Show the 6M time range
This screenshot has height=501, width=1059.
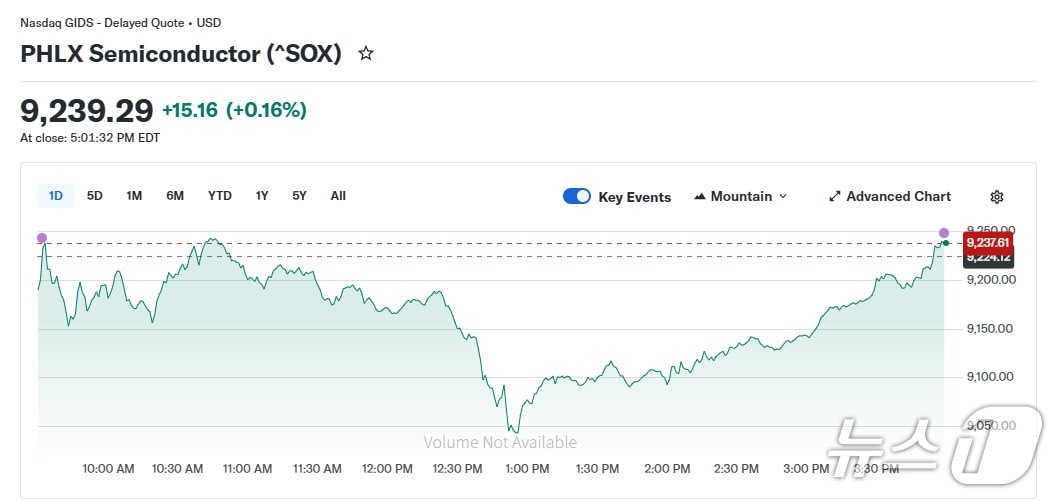[175, 196]
